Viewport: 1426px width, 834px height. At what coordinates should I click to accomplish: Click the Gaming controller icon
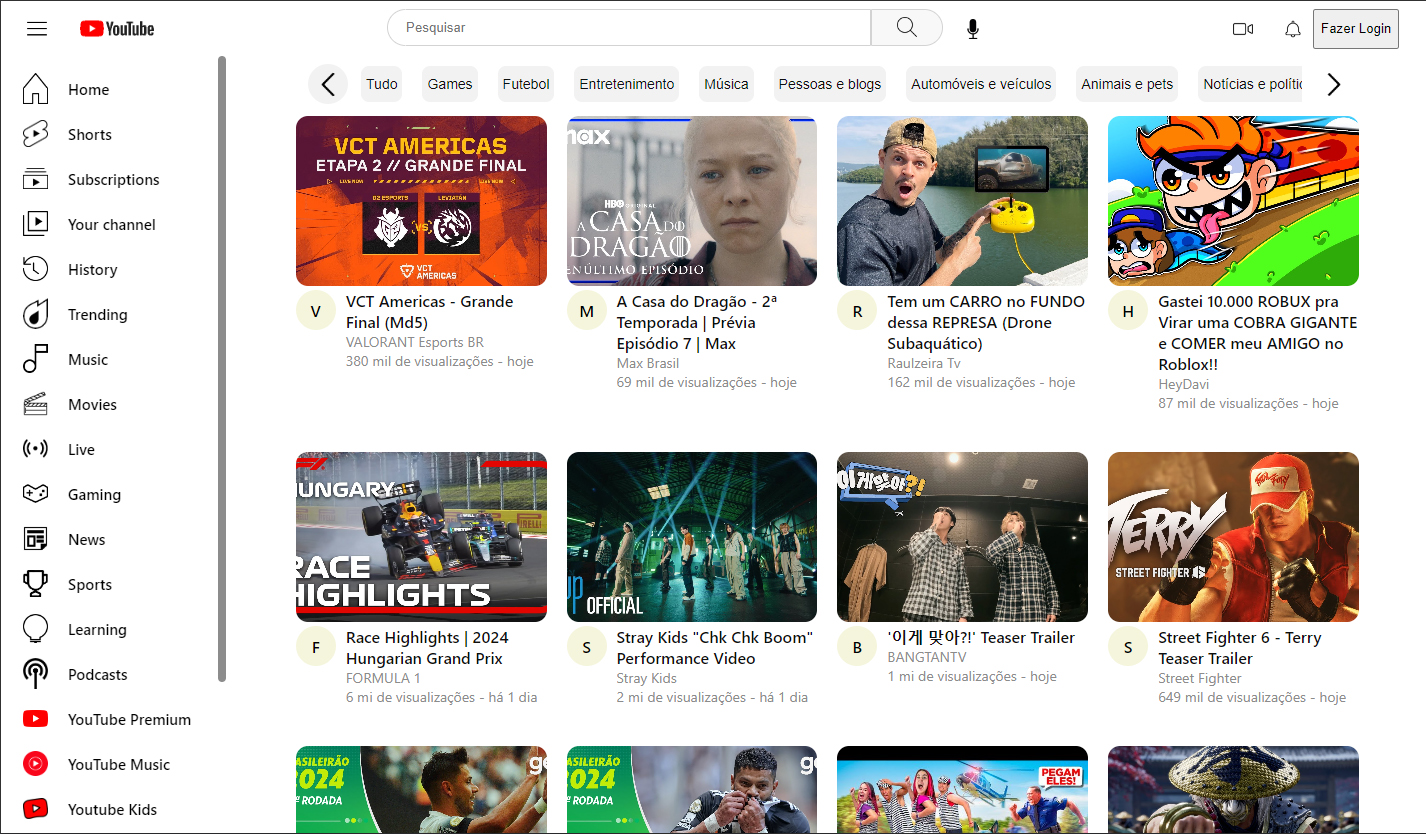pos(35,494)
